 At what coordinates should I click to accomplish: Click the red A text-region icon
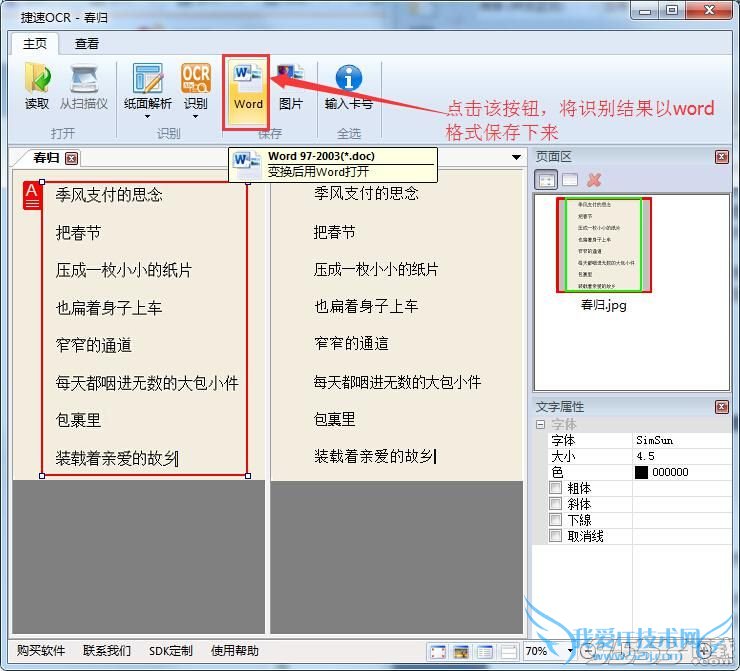click(32, 195)
